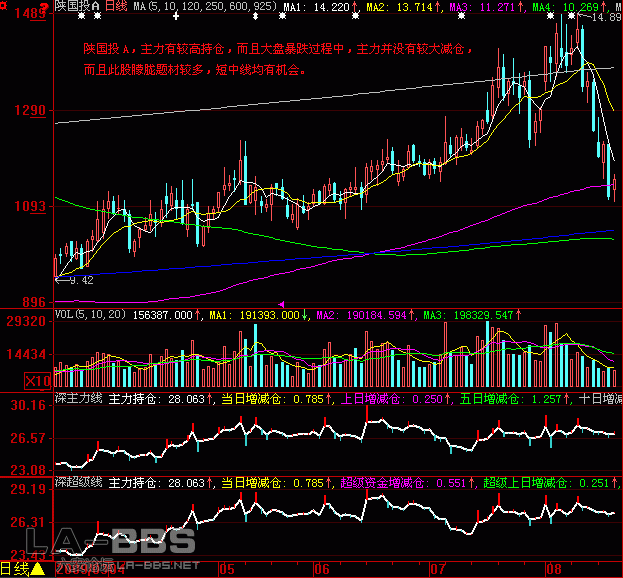This screenshot has height=578, width=623.
Task: Click the yellow triangle icon beside 日线
Action: (37, 570)
